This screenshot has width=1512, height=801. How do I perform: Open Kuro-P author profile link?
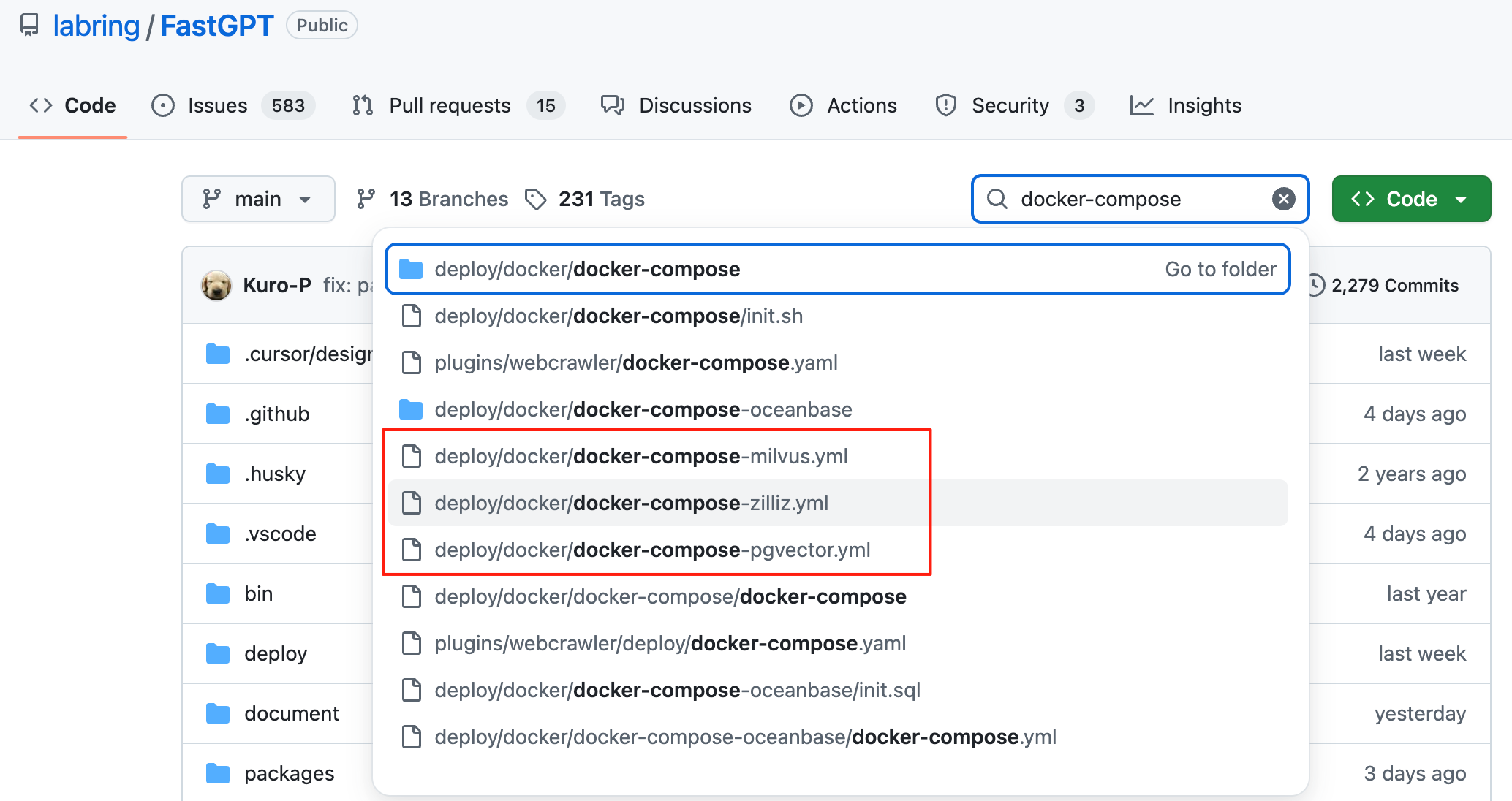[x=277, y=285]
